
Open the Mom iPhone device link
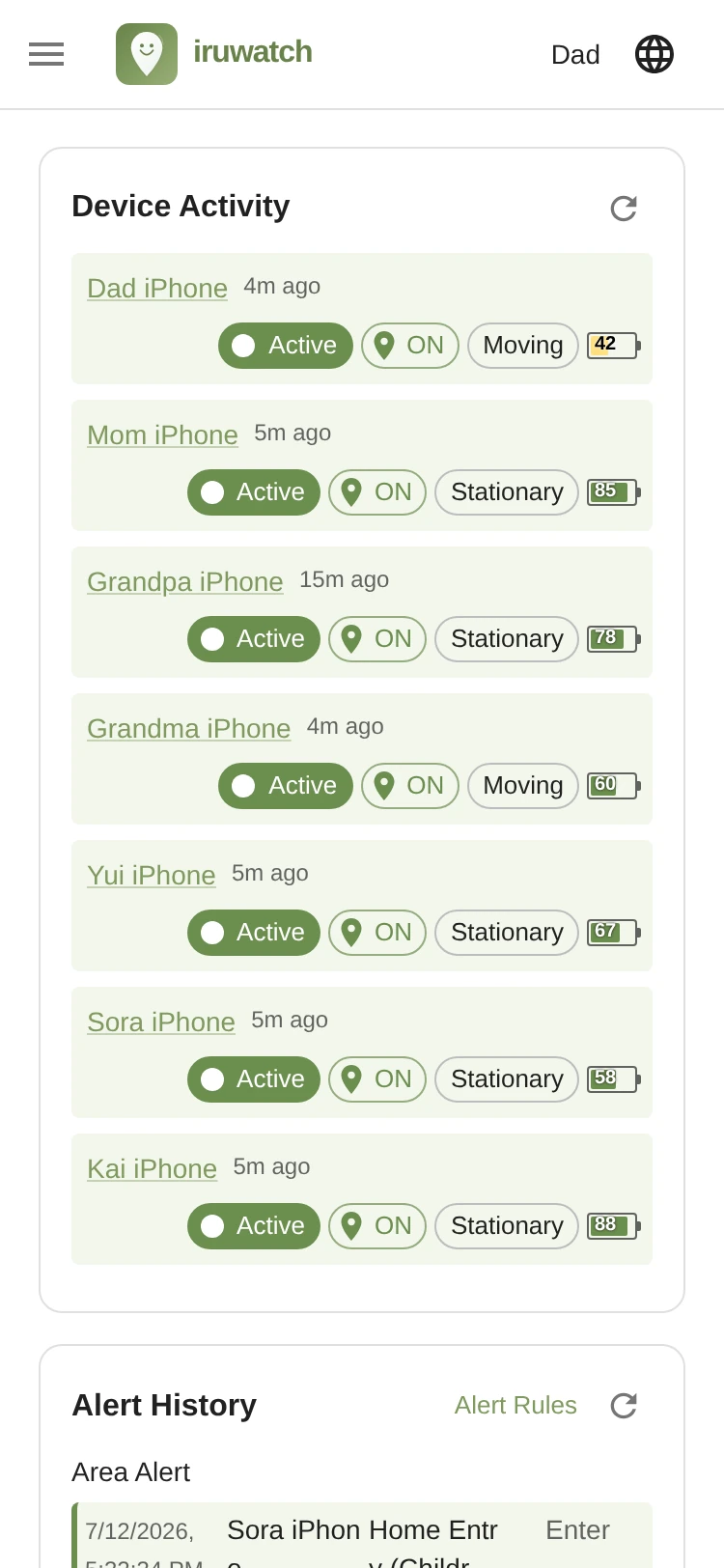tap(162, 434)
